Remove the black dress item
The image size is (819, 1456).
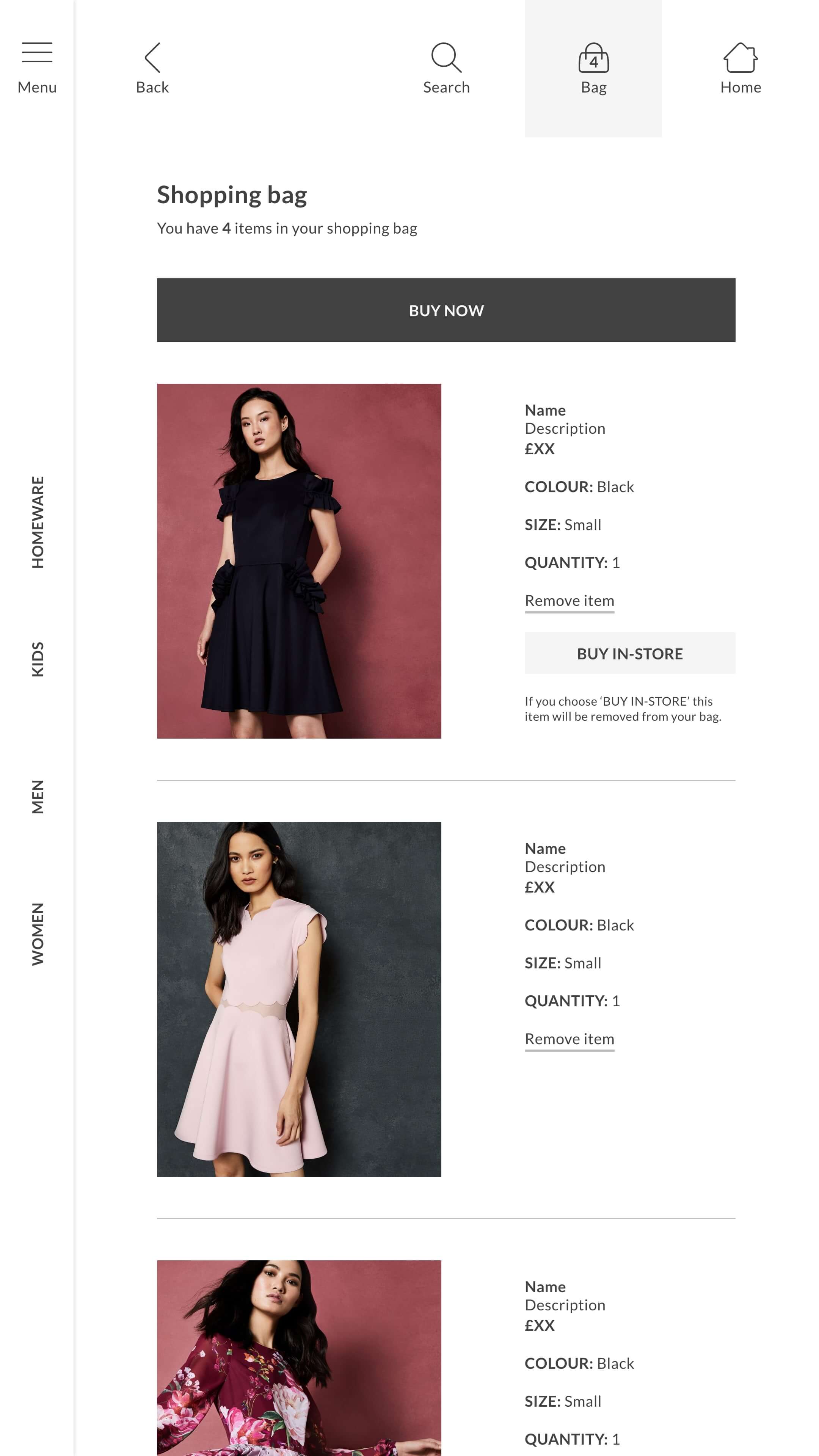569,600
